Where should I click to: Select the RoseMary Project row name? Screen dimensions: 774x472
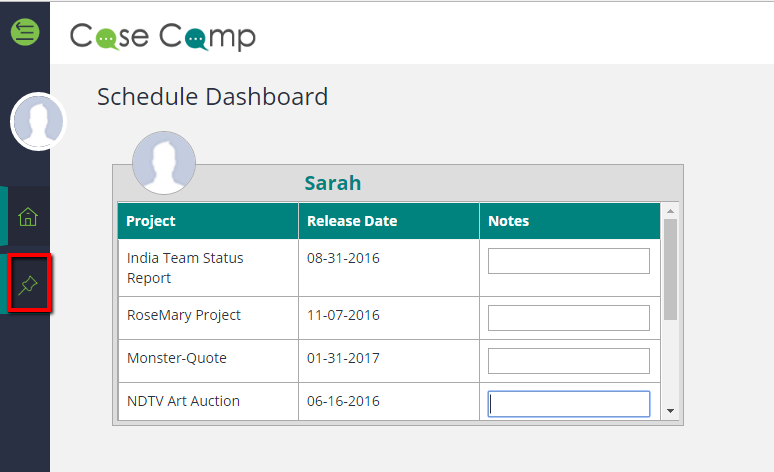click(184, 315)
